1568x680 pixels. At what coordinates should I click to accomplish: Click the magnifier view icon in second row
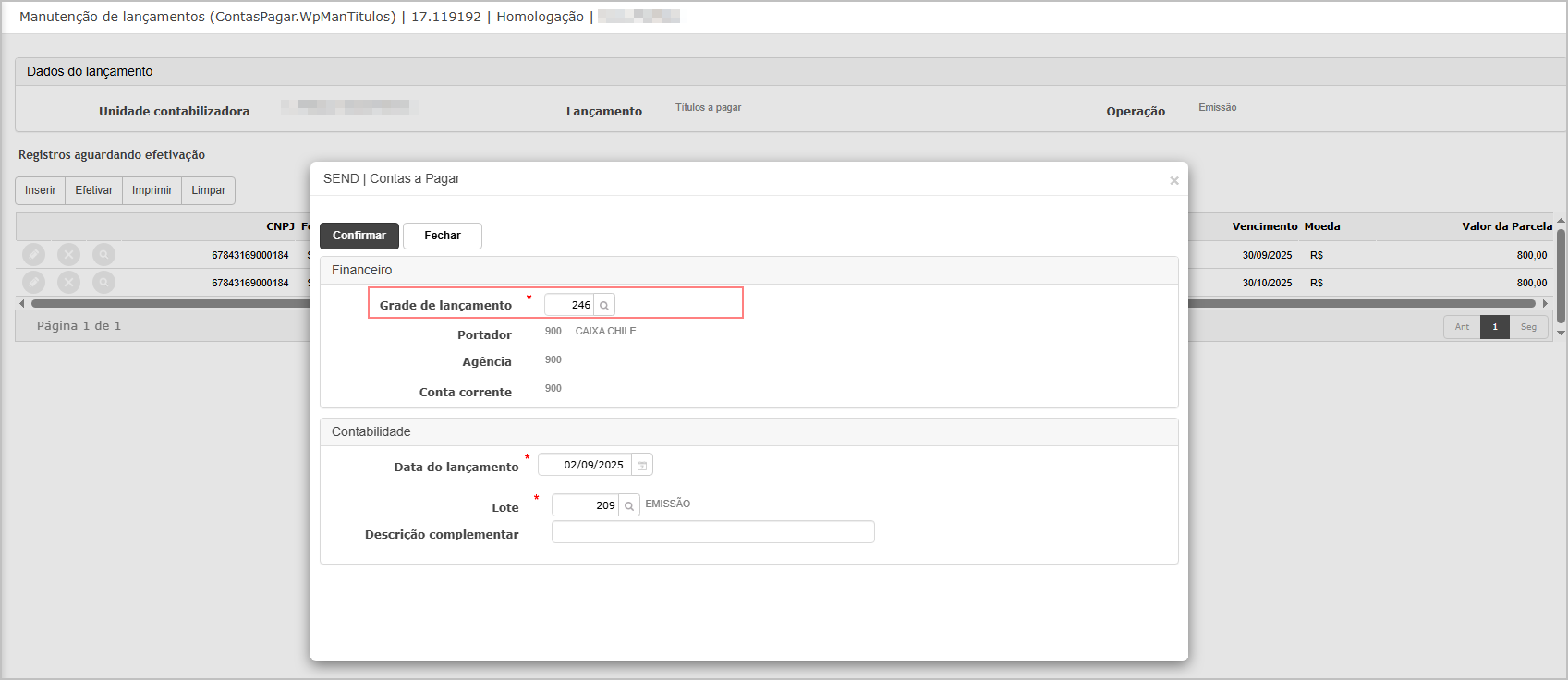[x=104, y=283]
